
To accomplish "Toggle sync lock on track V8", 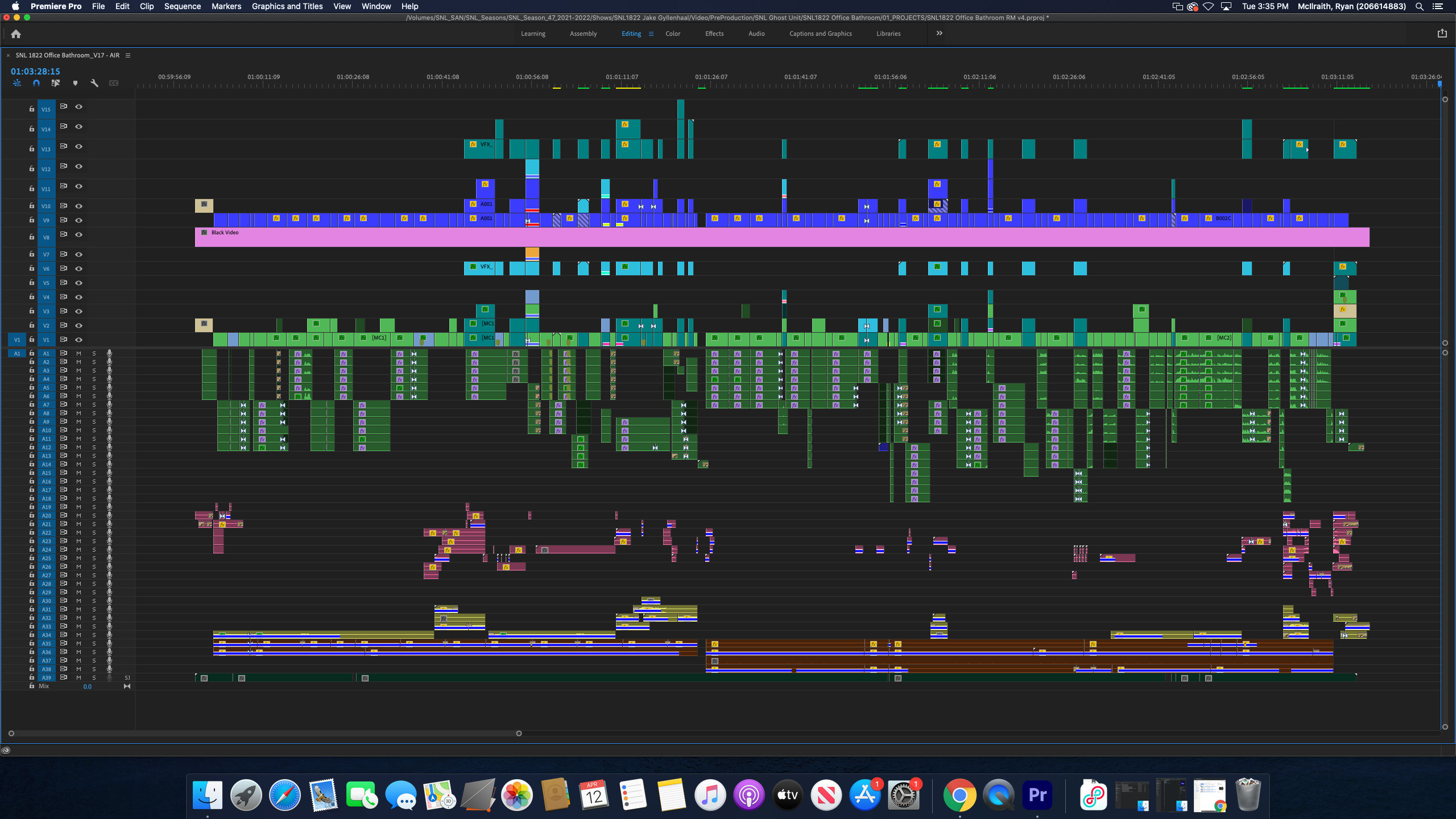I will click(x=64, y=234).
